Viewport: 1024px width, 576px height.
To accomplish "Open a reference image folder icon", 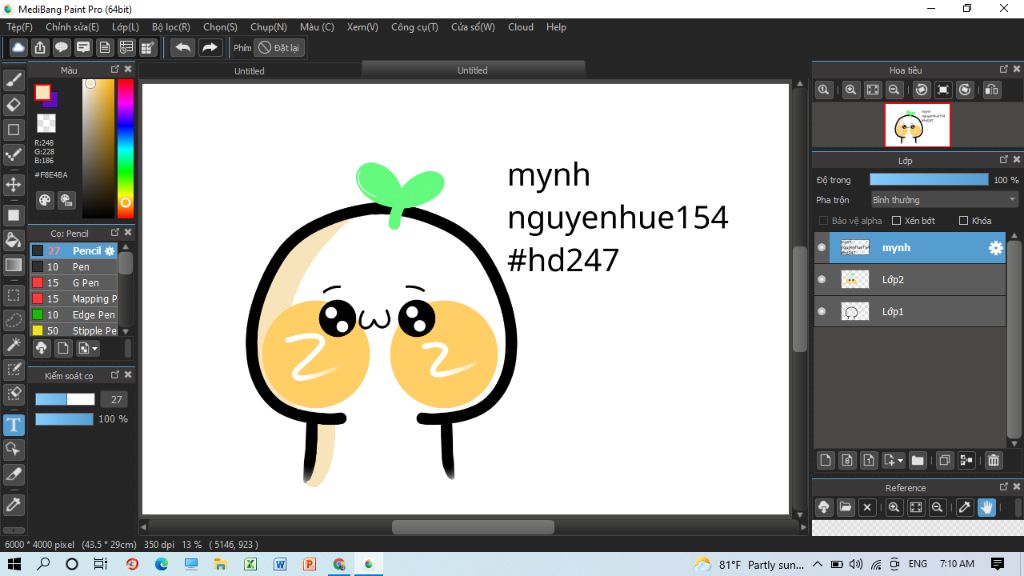I will click(845, 507).
